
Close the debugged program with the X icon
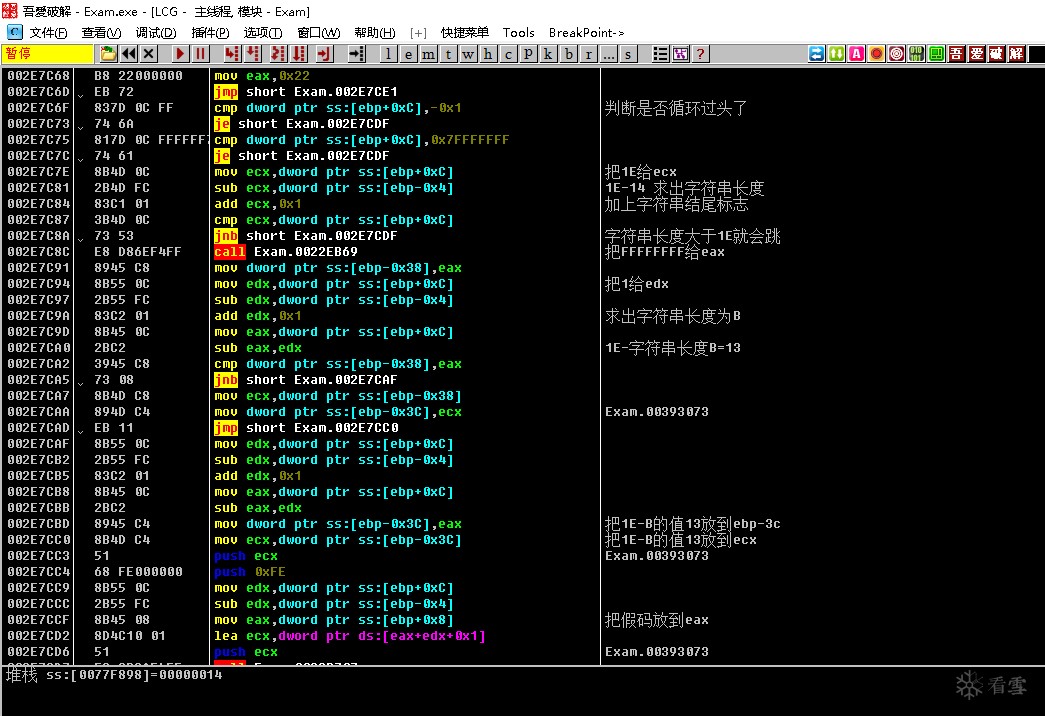pyautogui.click(x=149, y=54)
